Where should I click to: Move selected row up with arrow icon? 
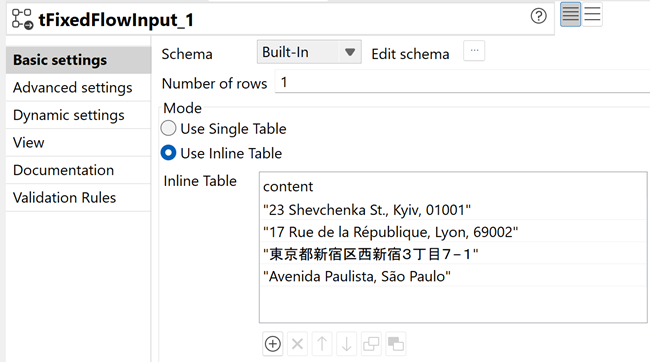pos(322,344)
